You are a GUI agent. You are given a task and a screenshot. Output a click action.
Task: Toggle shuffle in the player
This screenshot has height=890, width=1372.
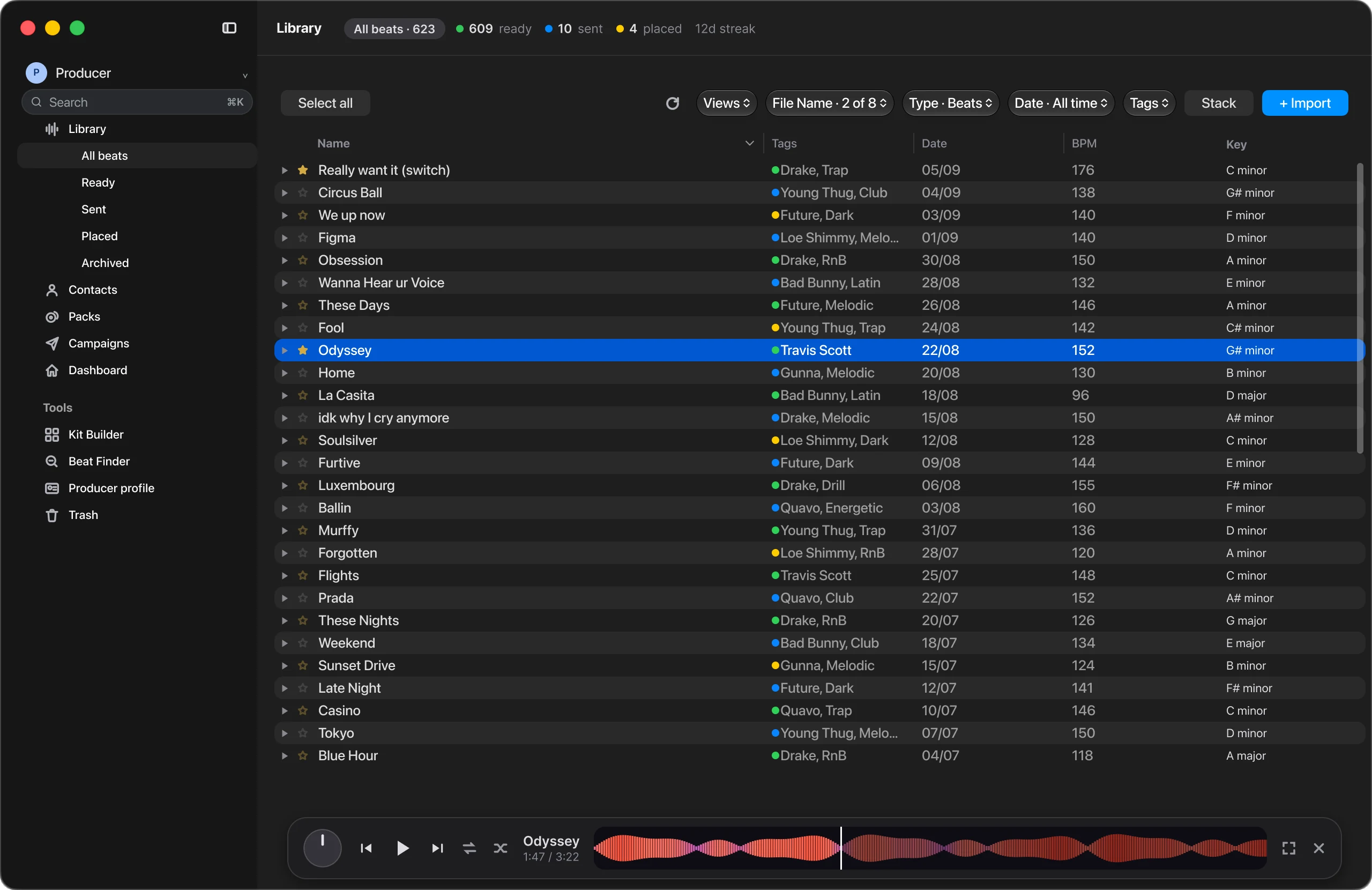coord(501,848)
